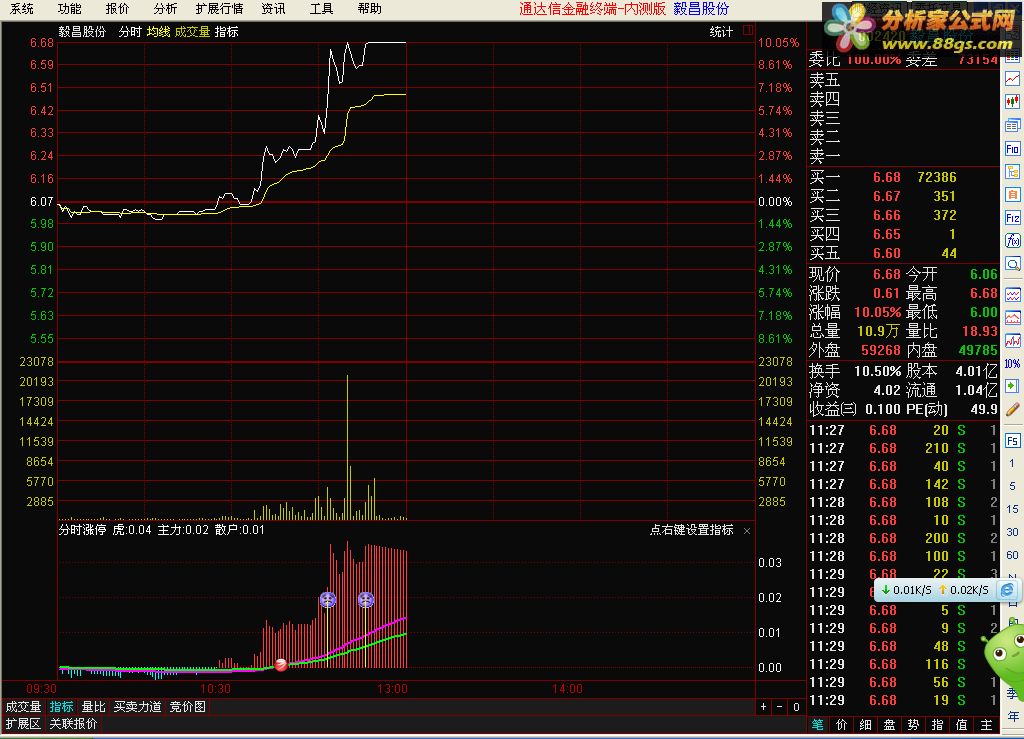The image size is (1024, 739).
Task: Click the left purple signal marker icon
Action: [328, 600]
